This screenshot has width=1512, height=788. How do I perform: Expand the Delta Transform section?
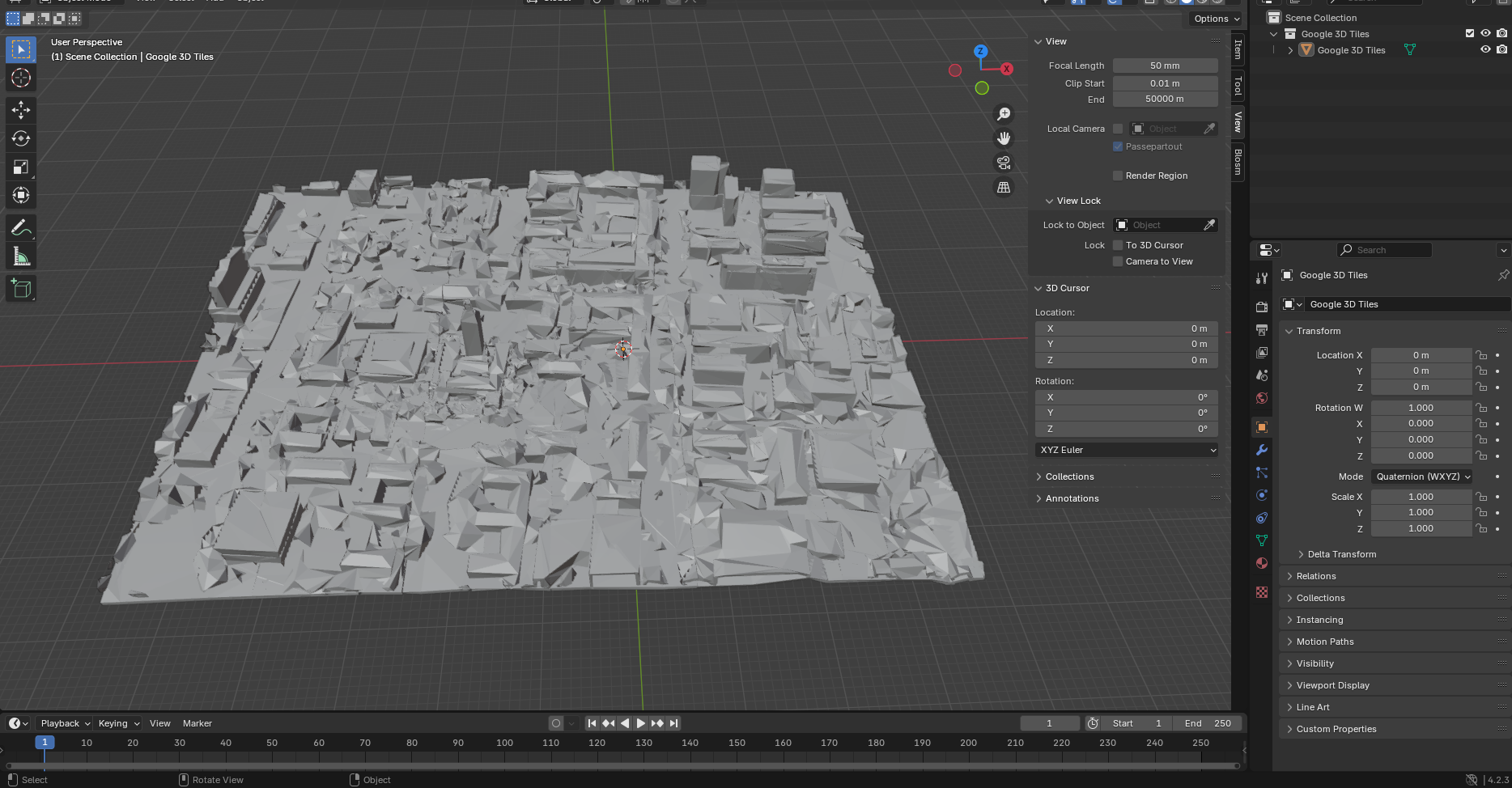pos(1341,554)
